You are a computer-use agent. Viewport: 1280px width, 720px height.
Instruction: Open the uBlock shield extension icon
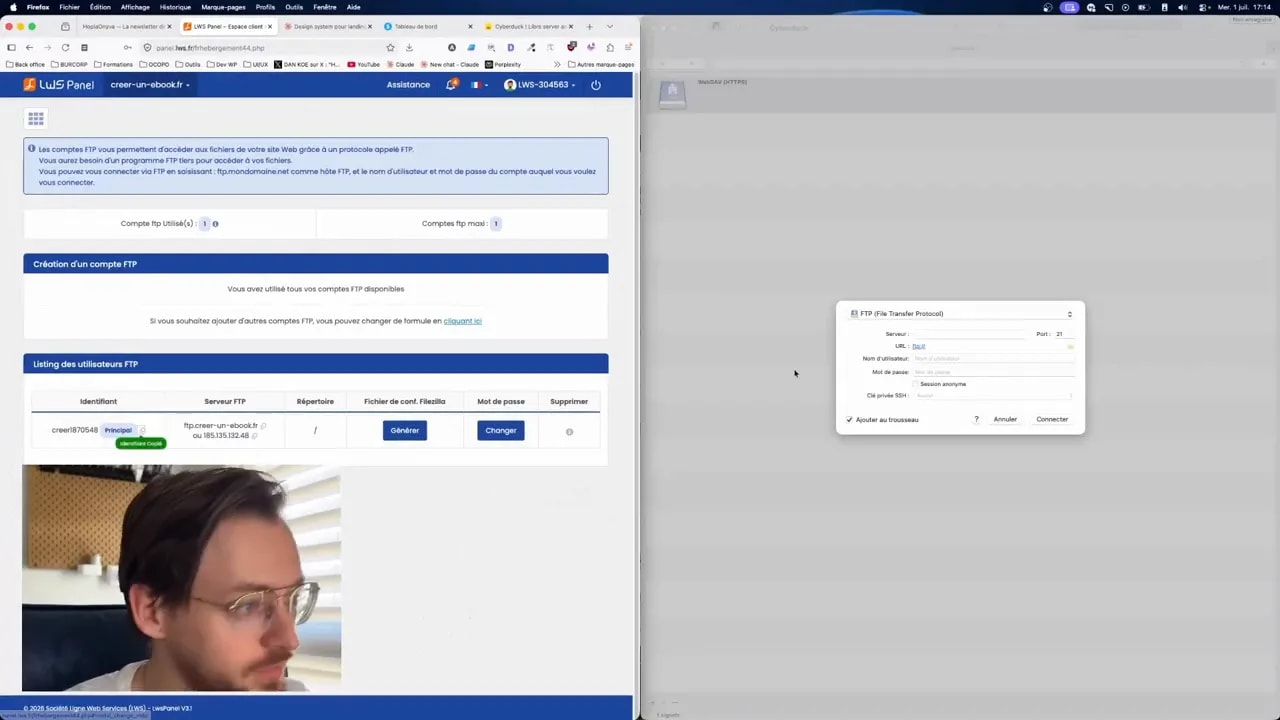(x=571, y=46)
